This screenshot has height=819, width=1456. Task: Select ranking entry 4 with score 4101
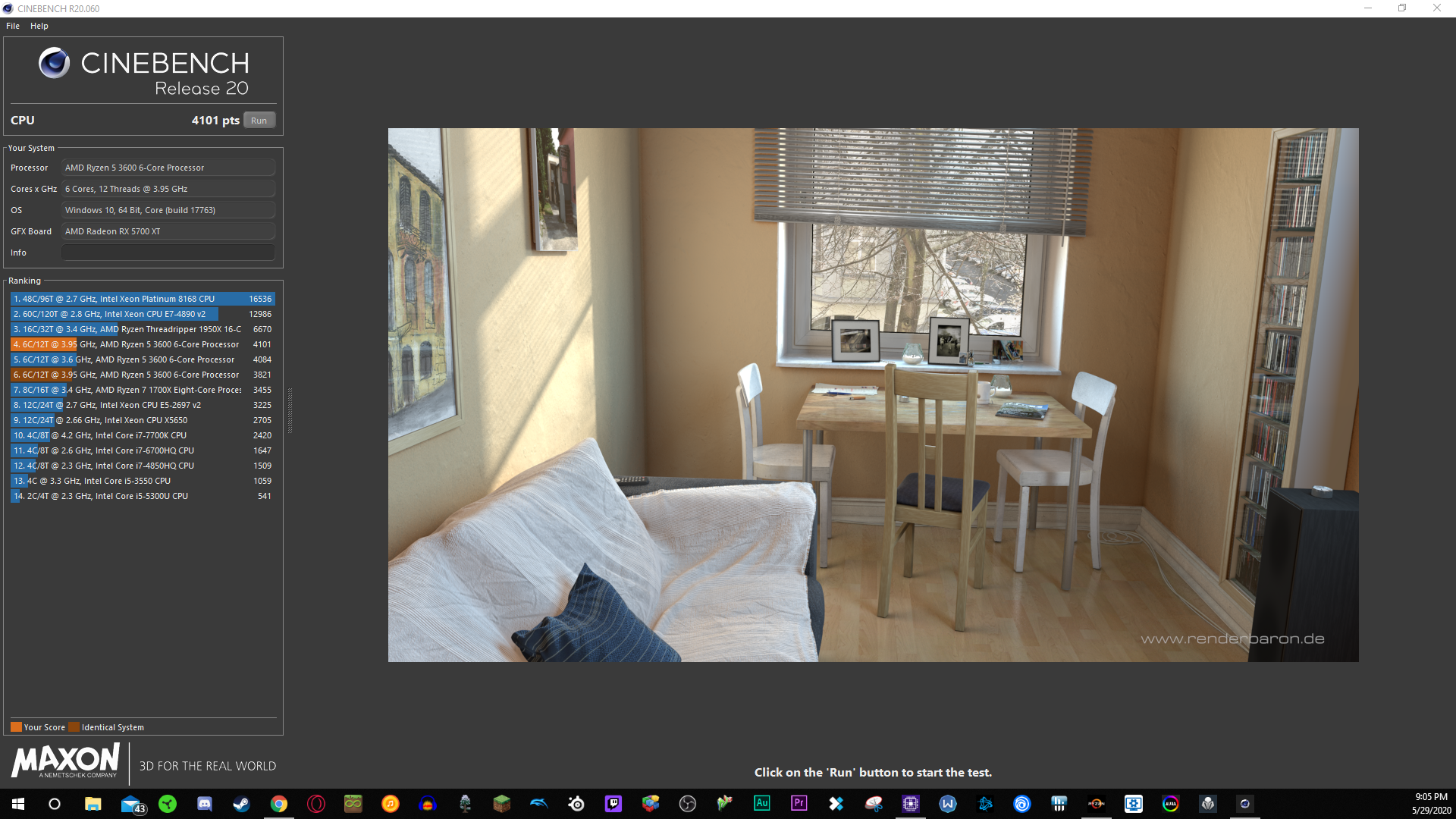(x=143, y=344)
